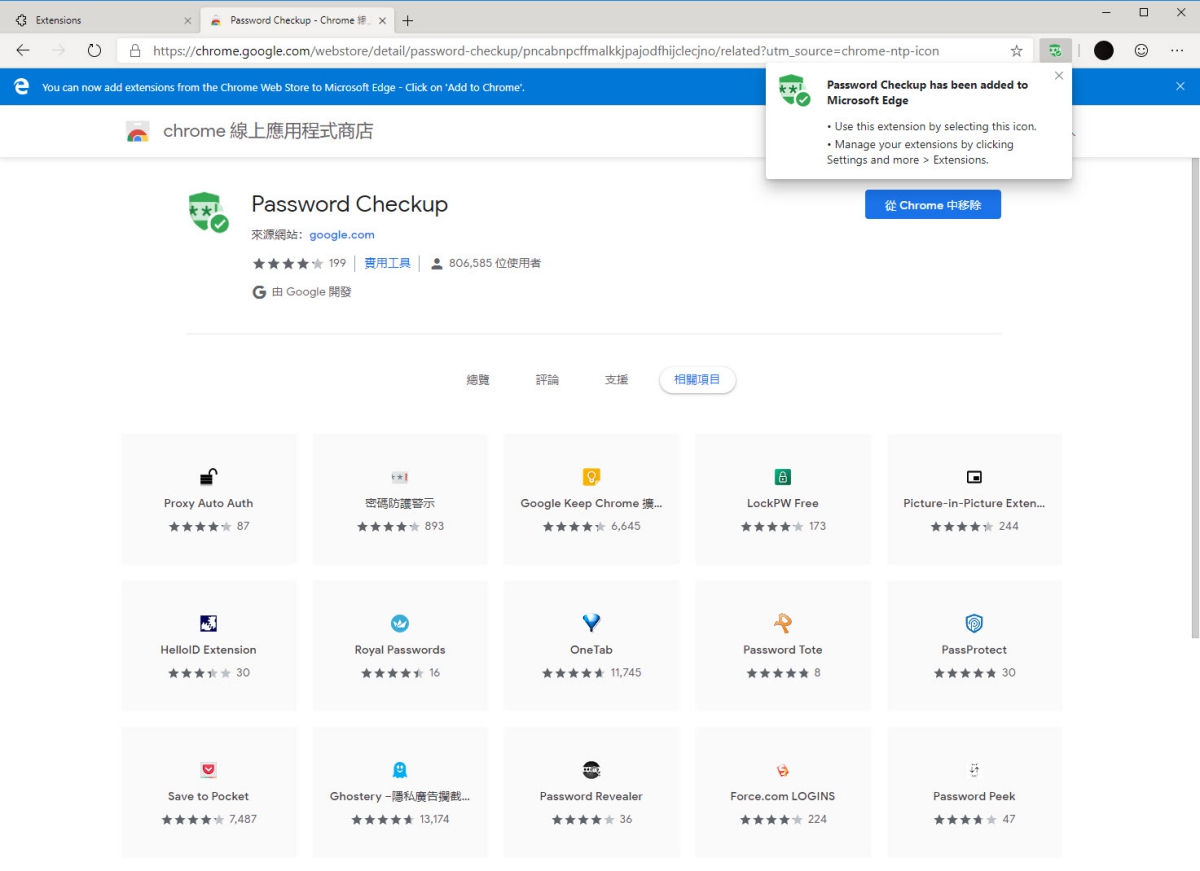Open the profile avatar icon
1200x871 pixels.
(1104, 50)
